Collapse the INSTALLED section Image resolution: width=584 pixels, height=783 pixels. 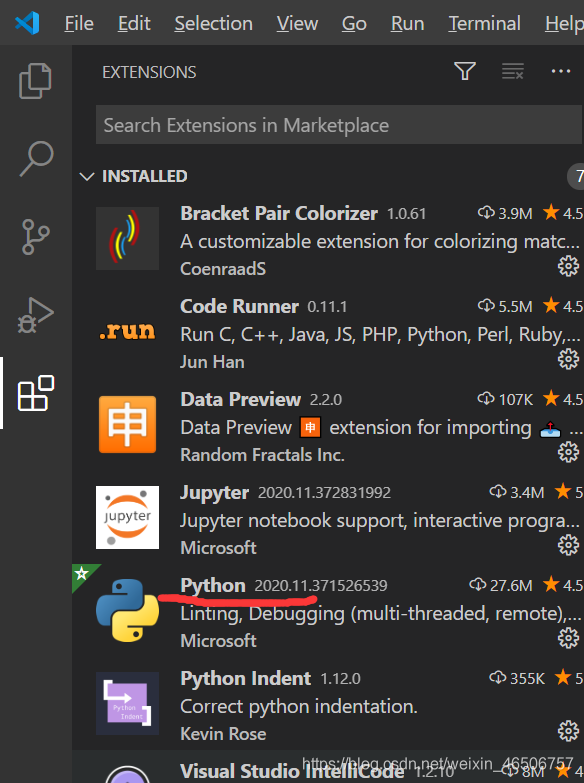click(x=87, y=176)
